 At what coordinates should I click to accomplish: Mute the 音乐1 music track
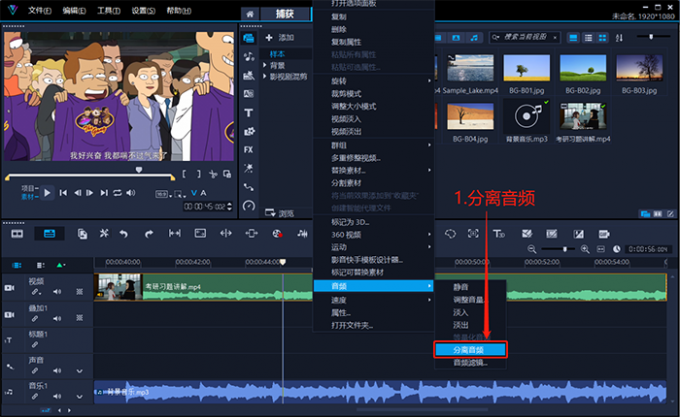[55, 396]
